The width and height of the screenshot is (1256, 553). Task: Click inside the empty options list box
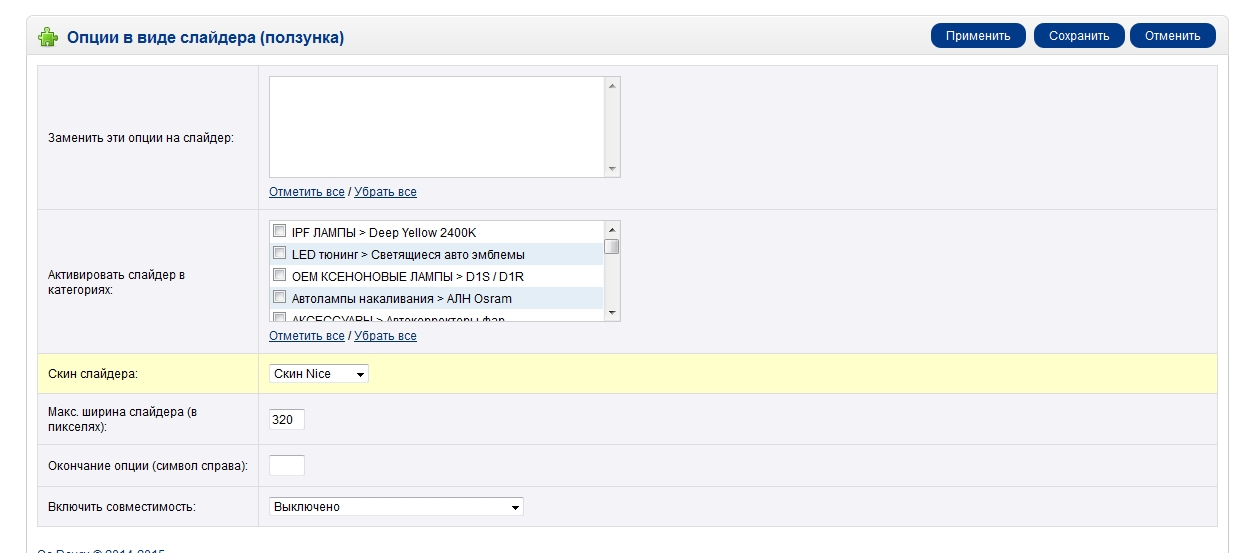point(436,126)
